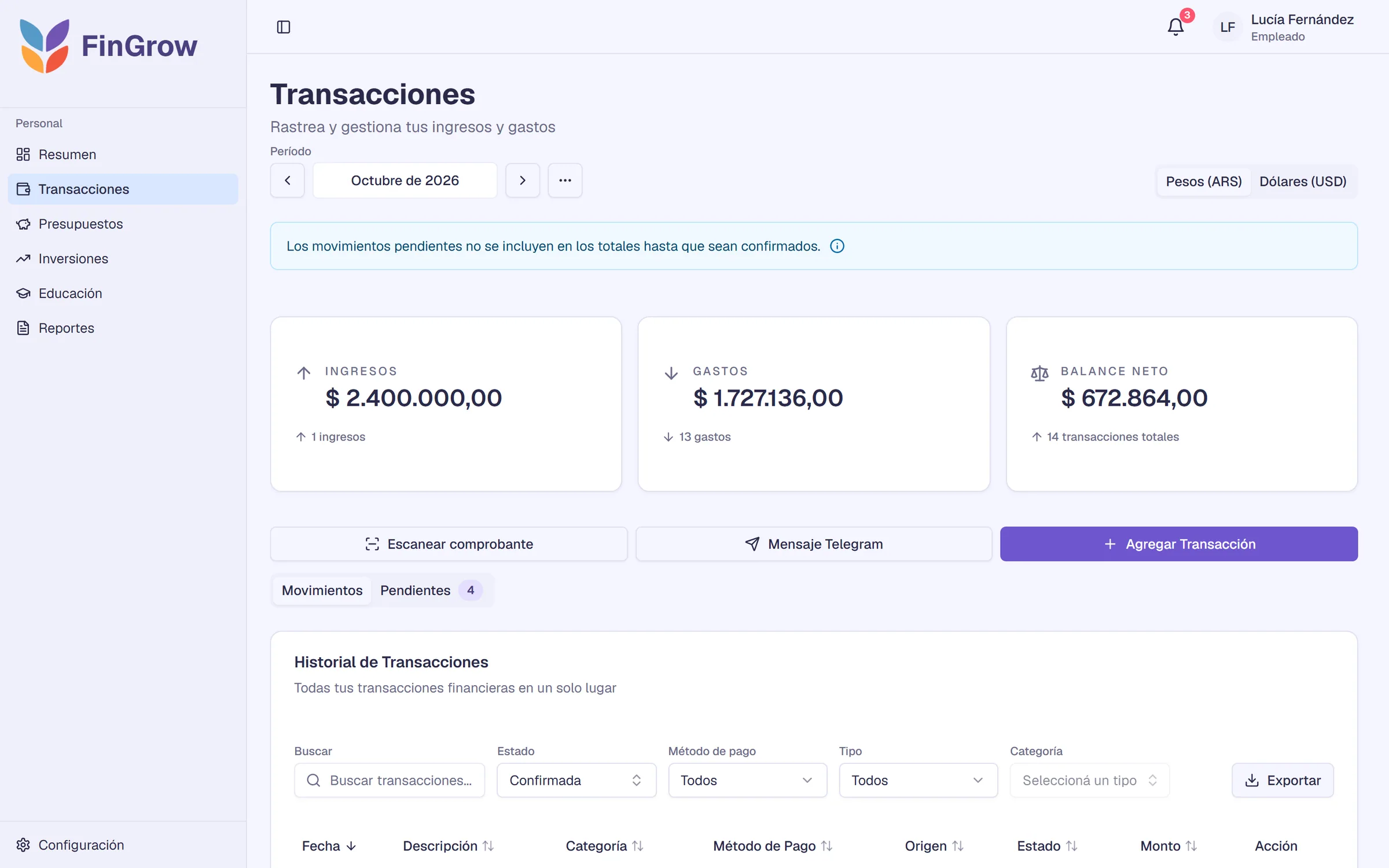The height and width of the screenshot is (868, 1389).
Task: Open the Método de pago dropdown
Action: [x=747, y=780]
